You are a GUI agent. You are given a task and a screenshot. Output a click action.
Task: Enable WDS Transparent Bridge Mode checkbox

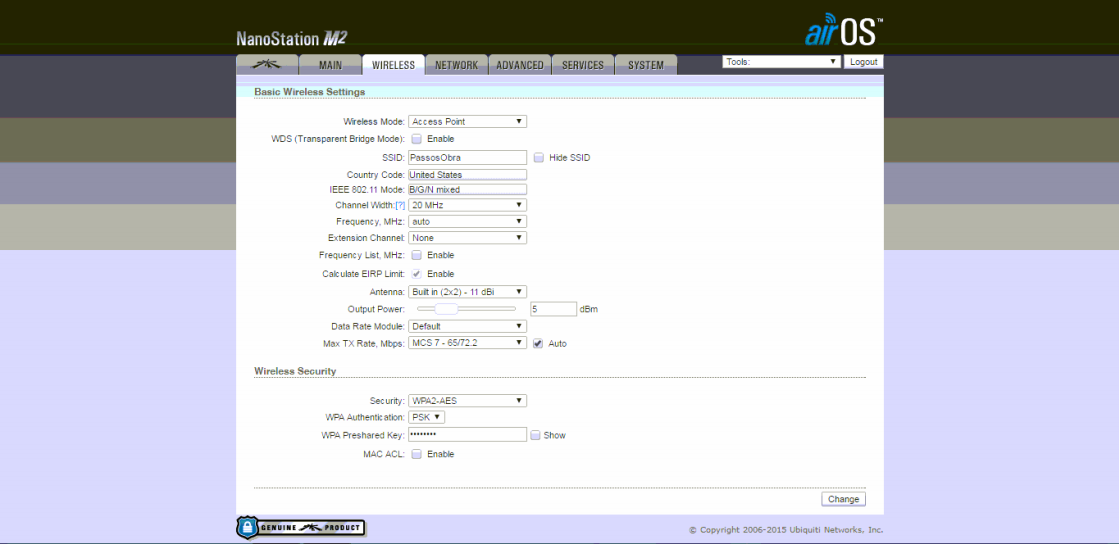(x=417, y=138)
